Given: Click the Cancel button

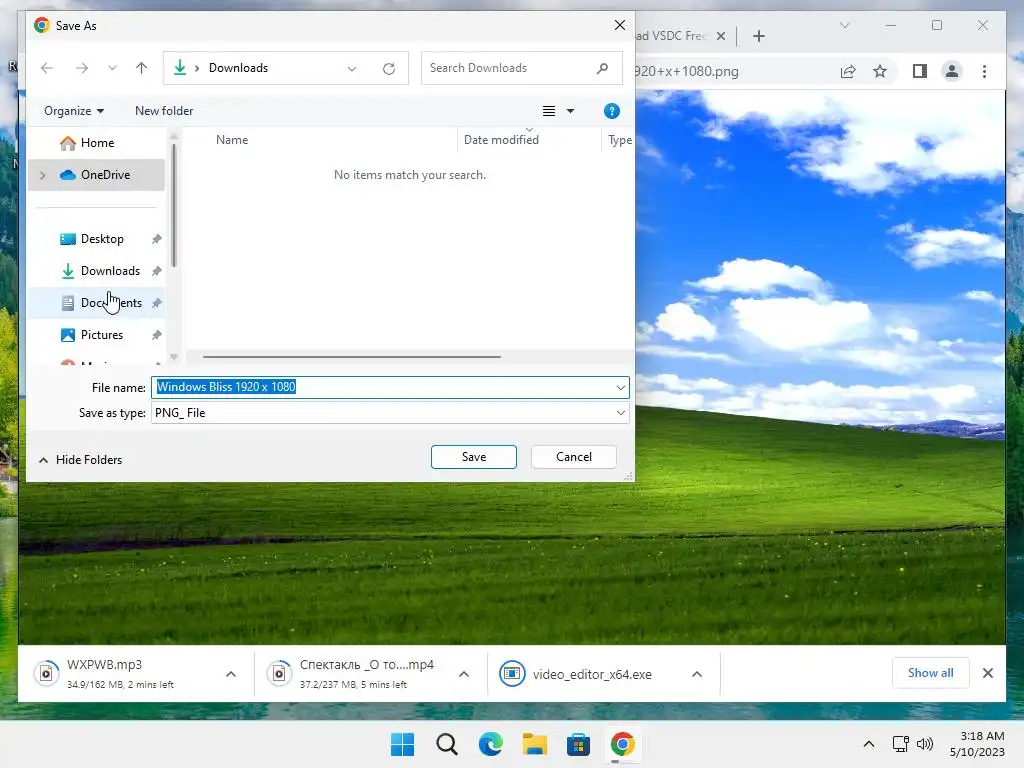Looking at the screenshot, I should (574, 457).
